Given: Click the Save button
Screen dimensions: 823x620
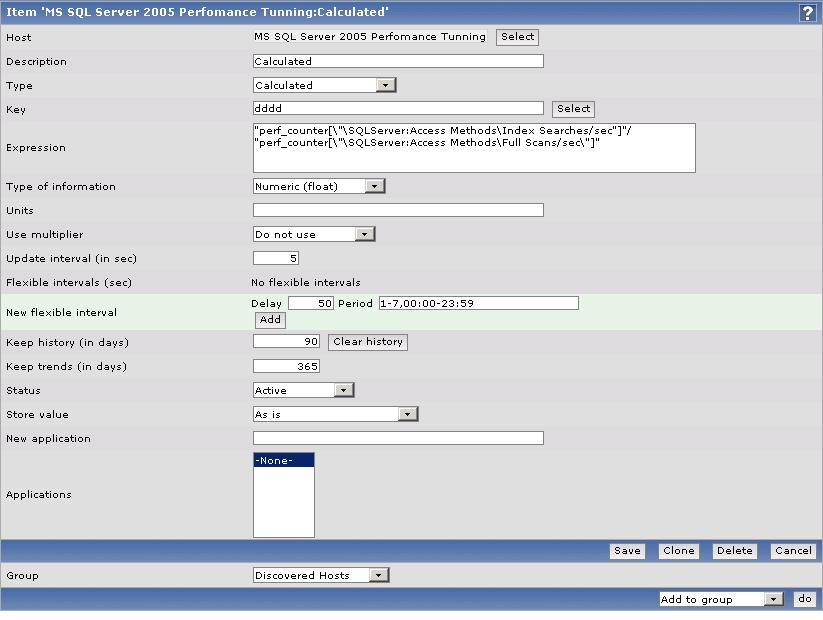Looking at the screenshot, I should (627, 551).
